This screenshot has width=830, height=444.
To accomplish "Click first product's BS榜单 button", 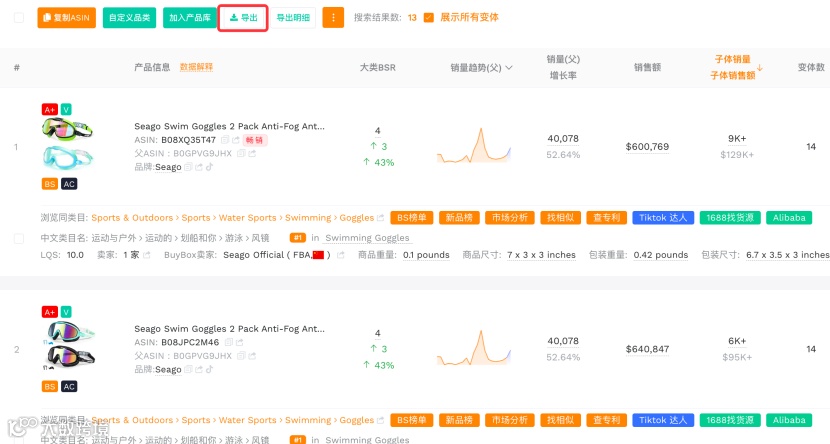I will pyautogui.click(x=412, y=218).
